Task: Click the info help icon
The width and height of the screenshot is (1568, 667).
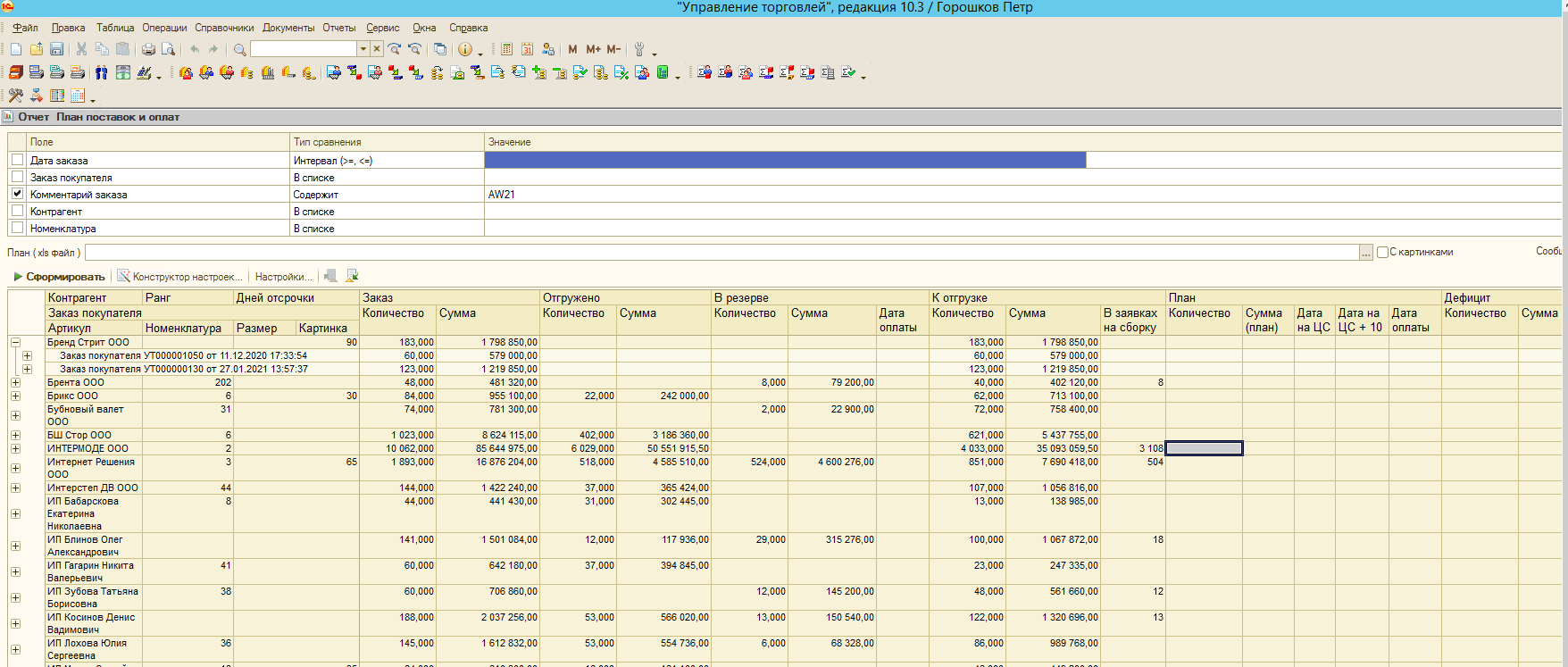Action: coord(464,49)
